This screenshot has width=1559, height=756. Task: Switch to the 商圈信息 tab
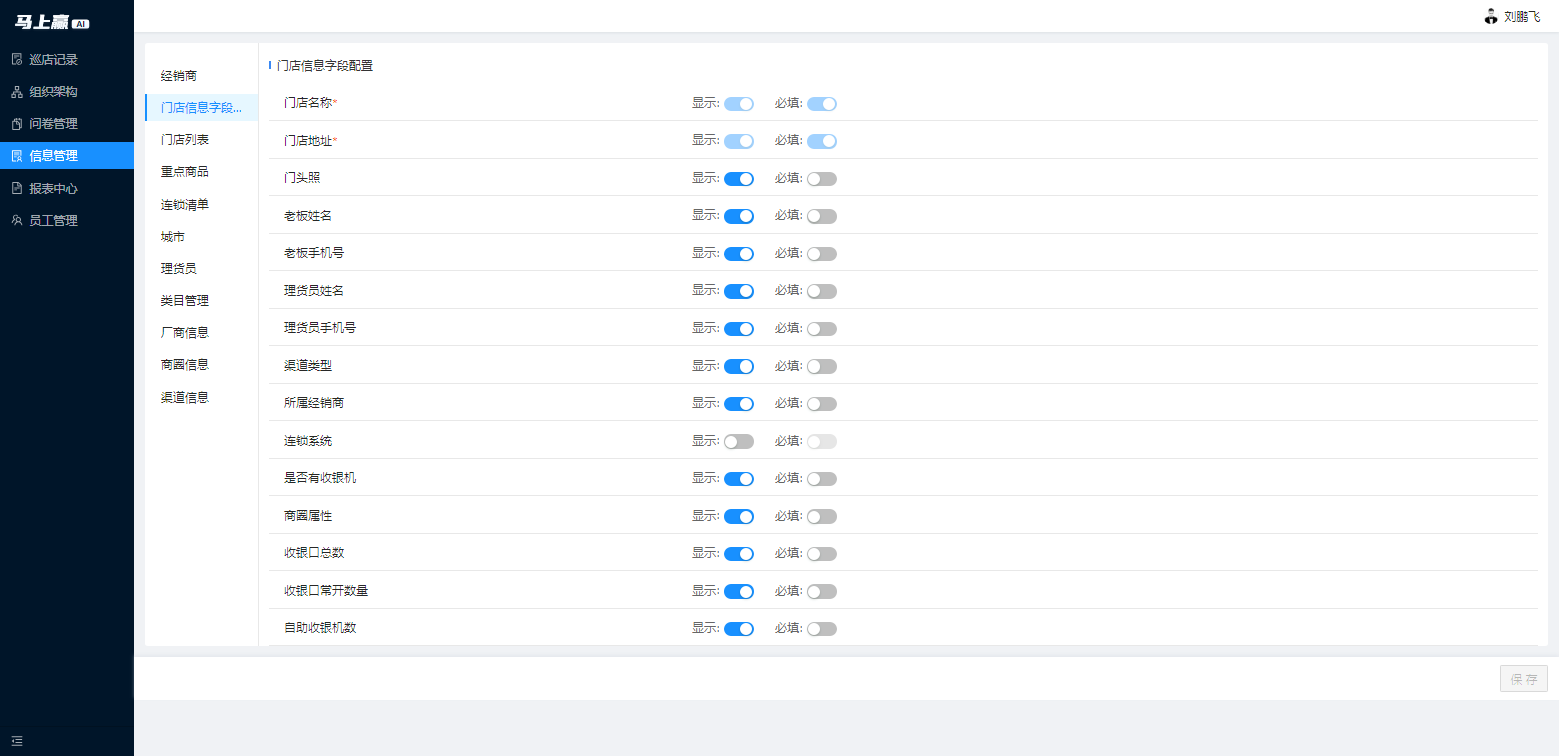pyautogui.click(x=201, y=365)
